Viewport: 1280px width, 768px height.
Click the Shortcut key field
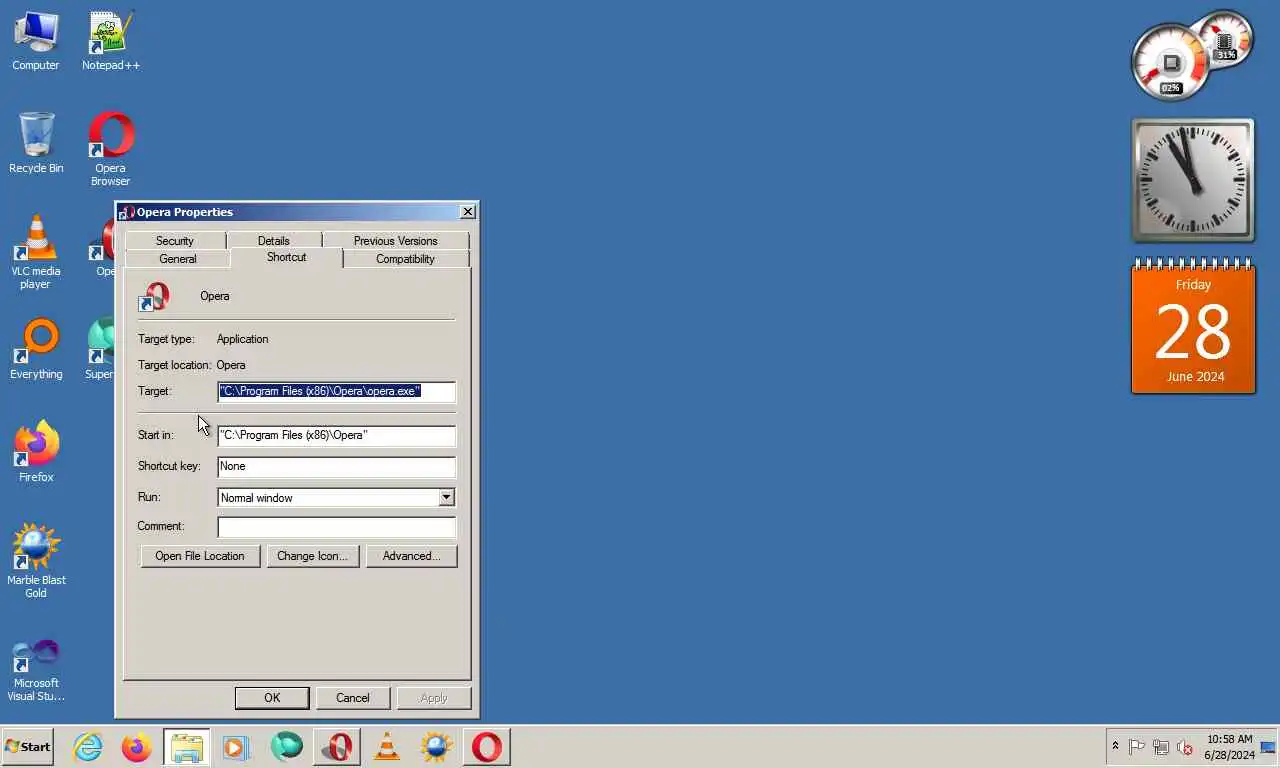(336, 466)
